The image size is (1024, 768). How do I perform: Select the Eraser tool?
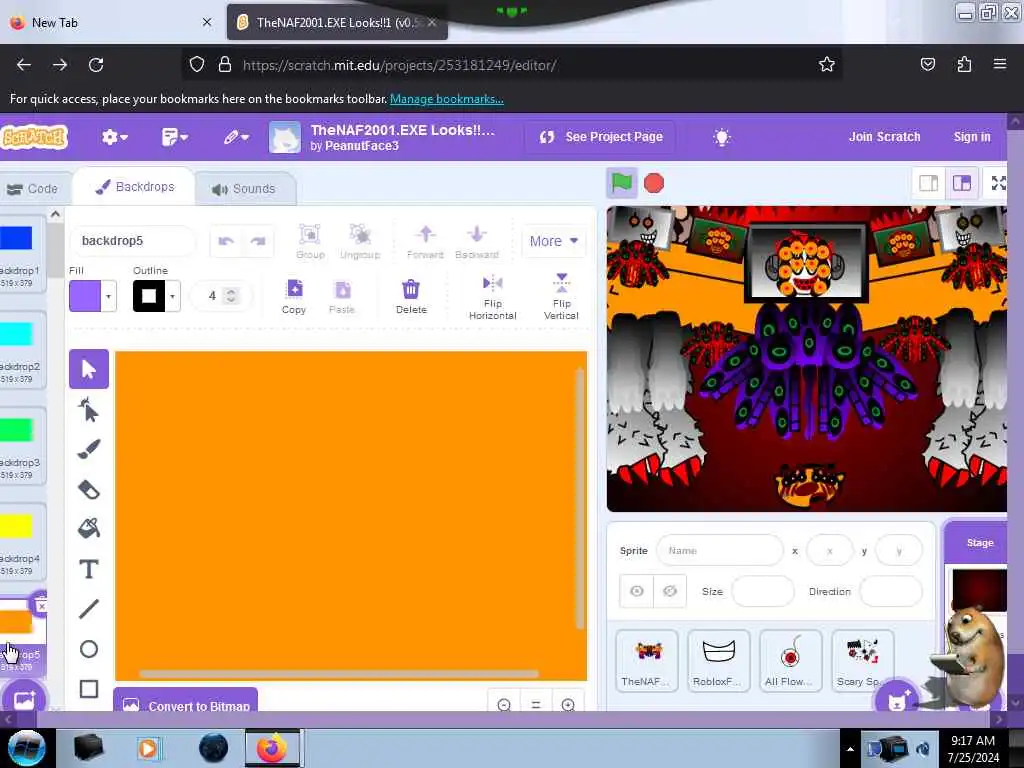tap(89, 490)
